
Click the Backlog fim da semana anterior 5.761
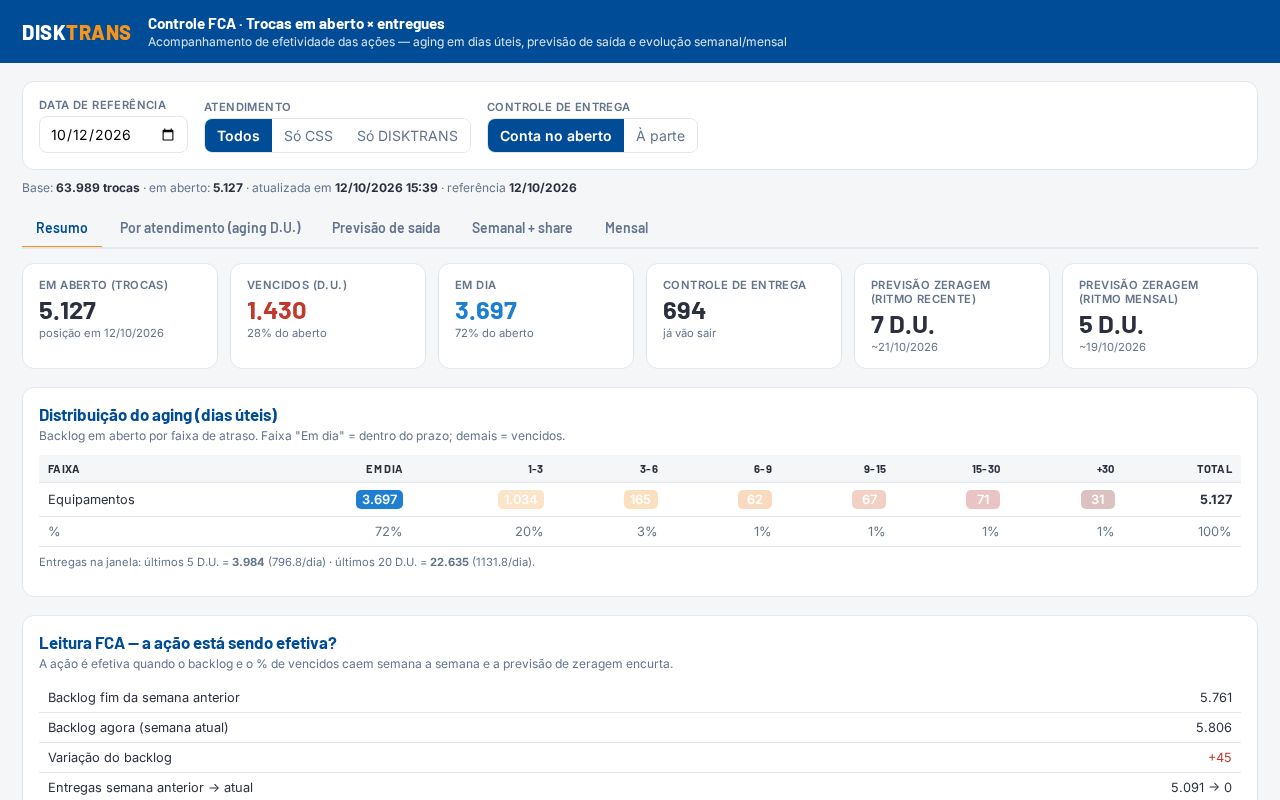point(1216,697)
